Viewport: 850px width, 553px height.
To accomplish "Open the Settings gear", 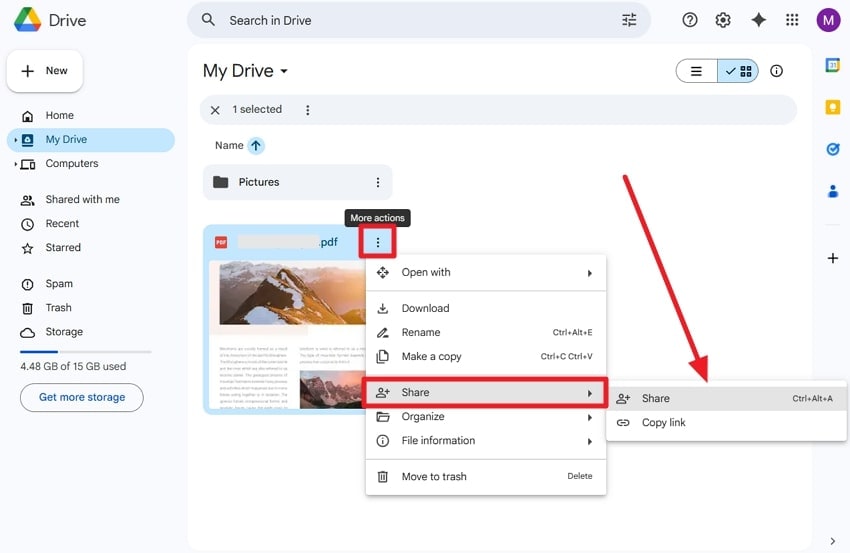I will coord(723,21).
